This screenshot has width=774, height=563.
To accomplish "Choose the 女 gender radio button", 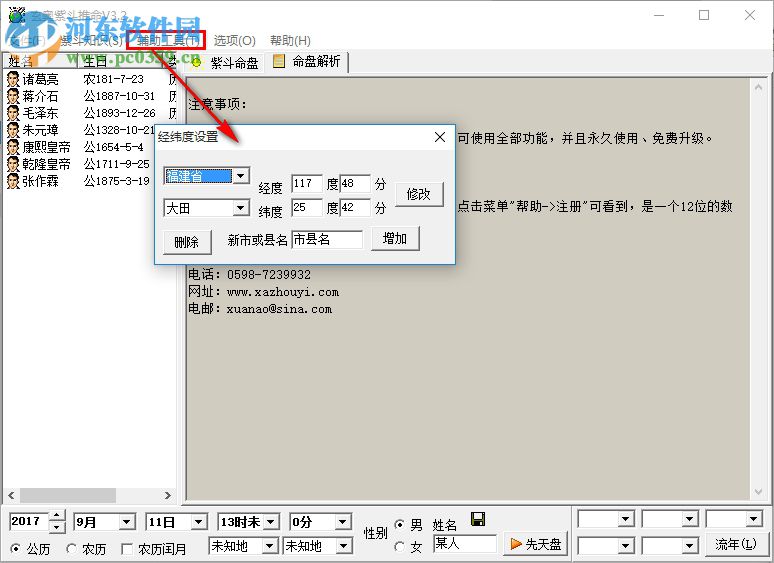I will click(x=399, y=547).
